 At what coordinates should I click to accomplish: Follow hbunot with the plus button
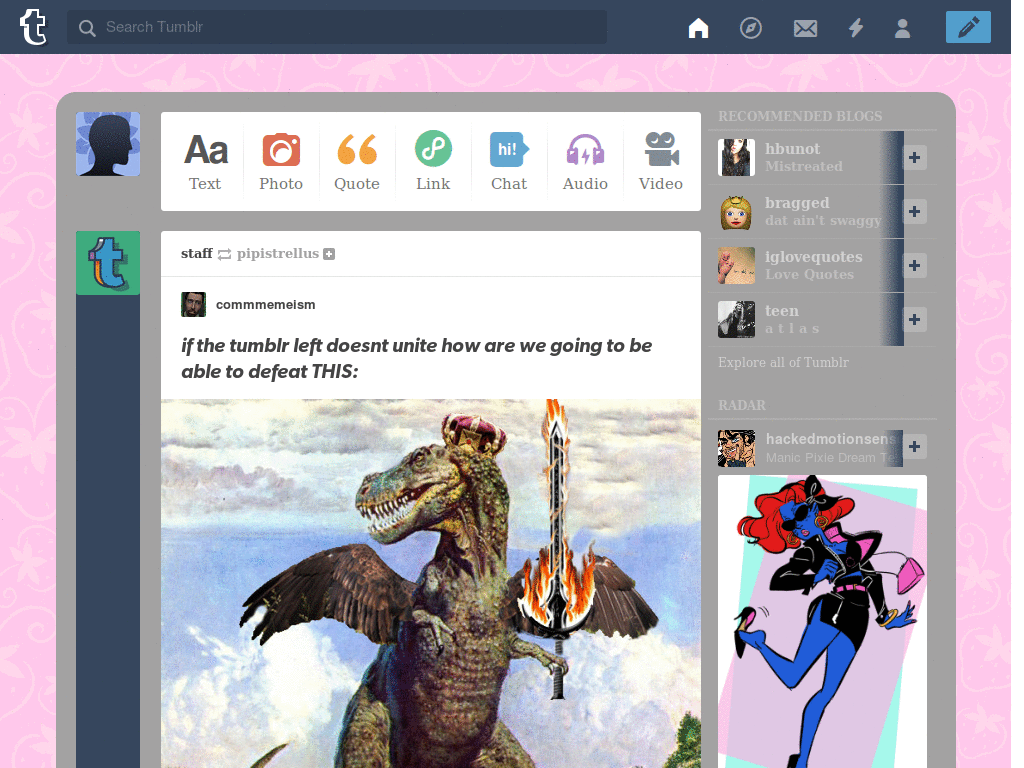[914, 157]
